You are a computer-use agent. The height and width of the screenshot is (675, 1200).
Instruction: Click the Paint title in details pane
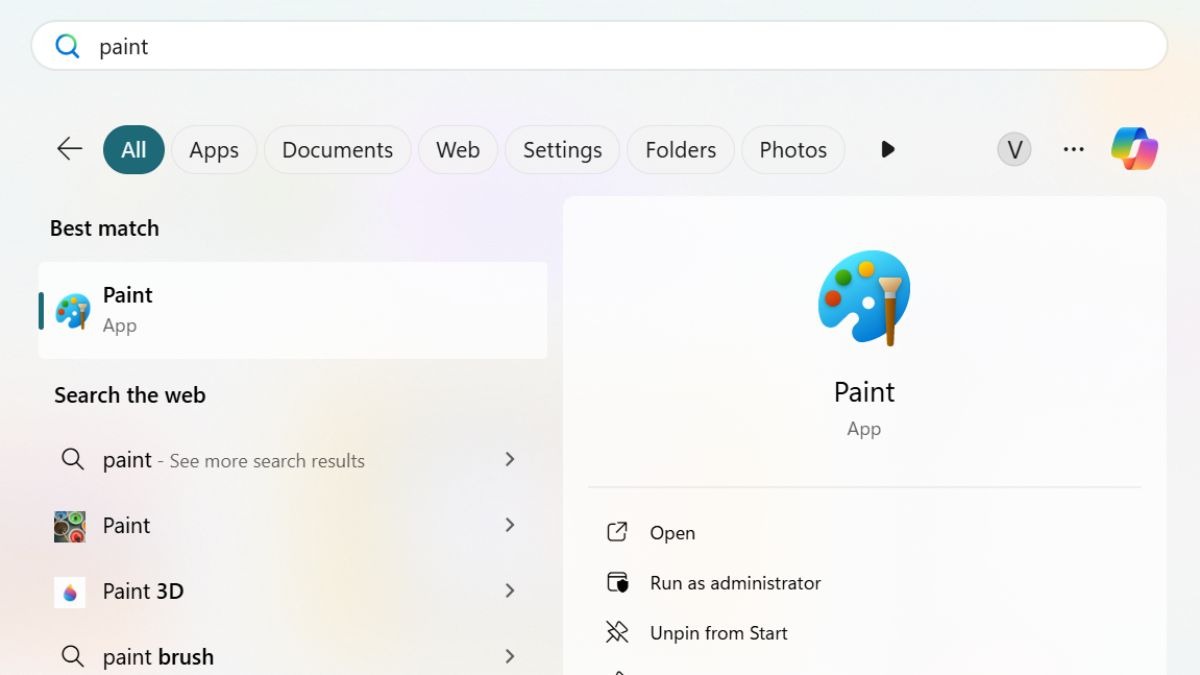864,392
